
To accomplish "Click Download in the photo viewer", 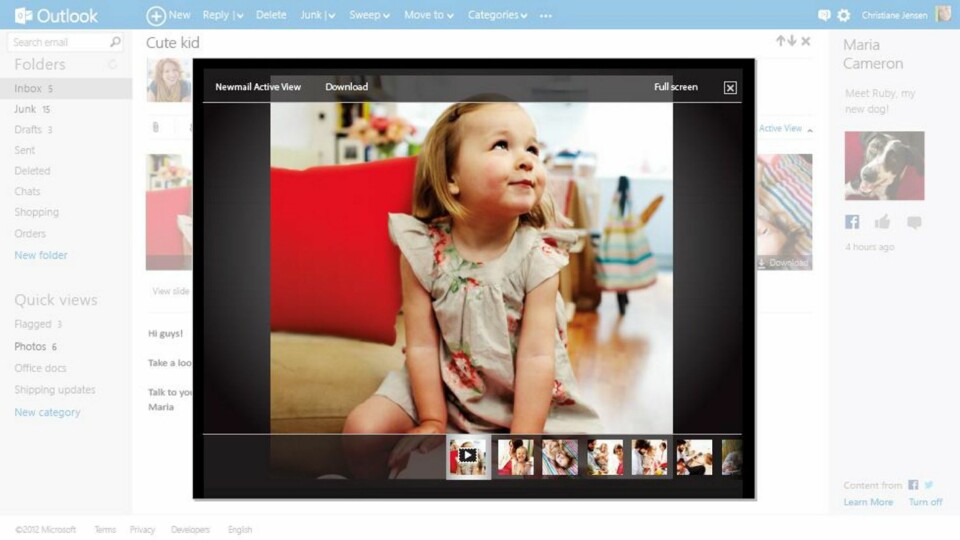I will 346,87.
